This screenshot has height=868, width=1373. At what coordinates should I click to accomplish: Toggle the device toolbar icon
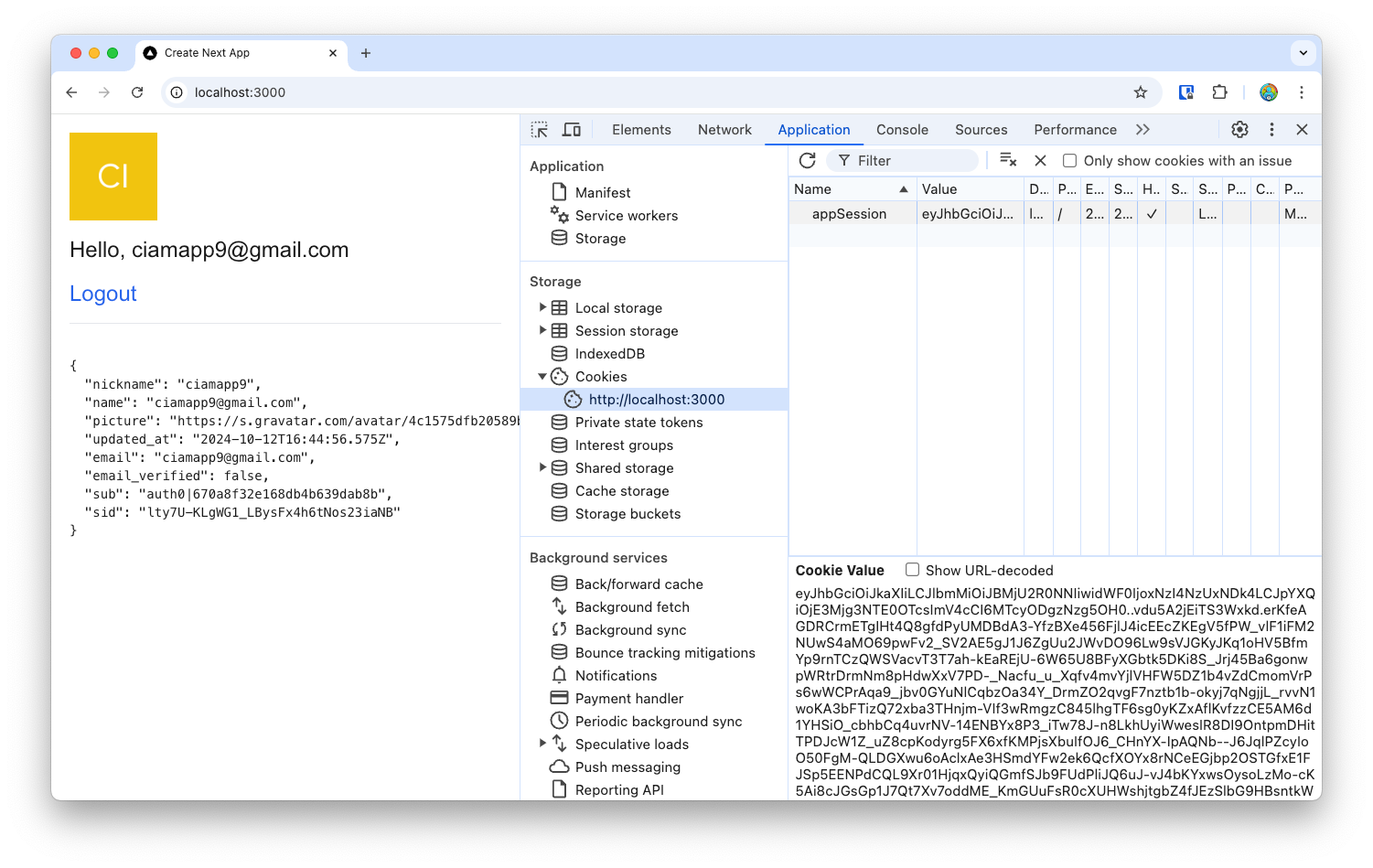572,130
